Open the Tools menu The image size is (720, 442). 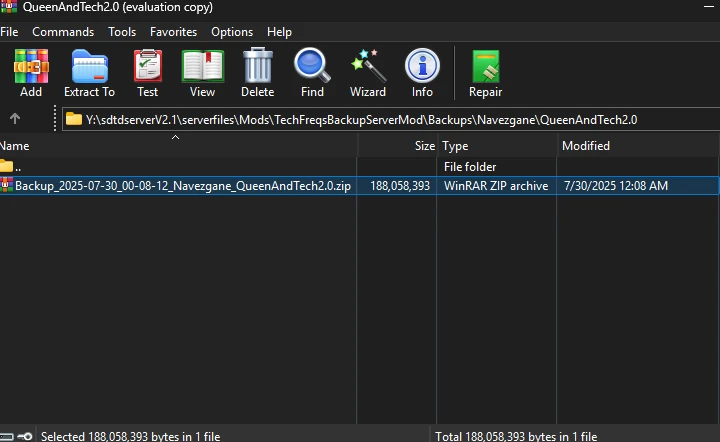pyautogui.click(x=122, y=32)
